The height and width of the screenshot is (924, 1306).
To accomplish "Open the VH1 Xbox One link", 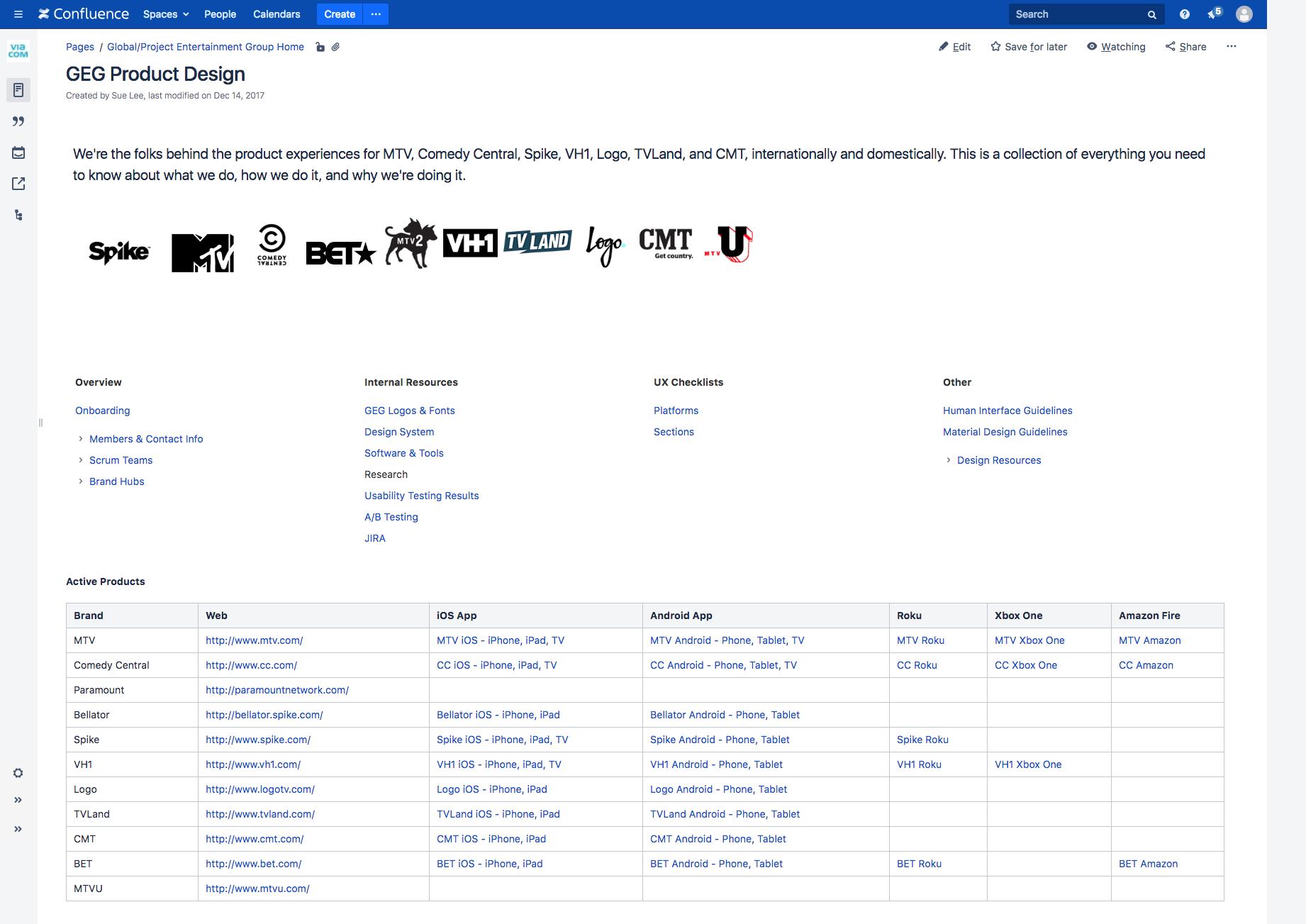I will pyautogui.click(x=1028, y=764).
